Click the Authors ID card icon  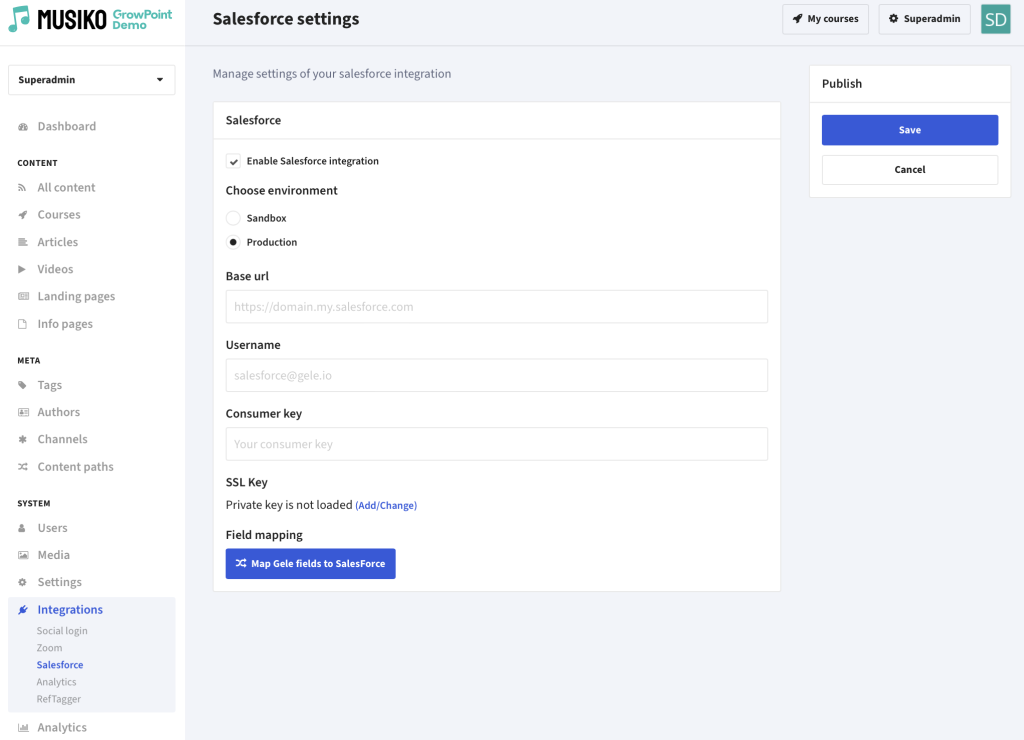(x=24, y=412)
